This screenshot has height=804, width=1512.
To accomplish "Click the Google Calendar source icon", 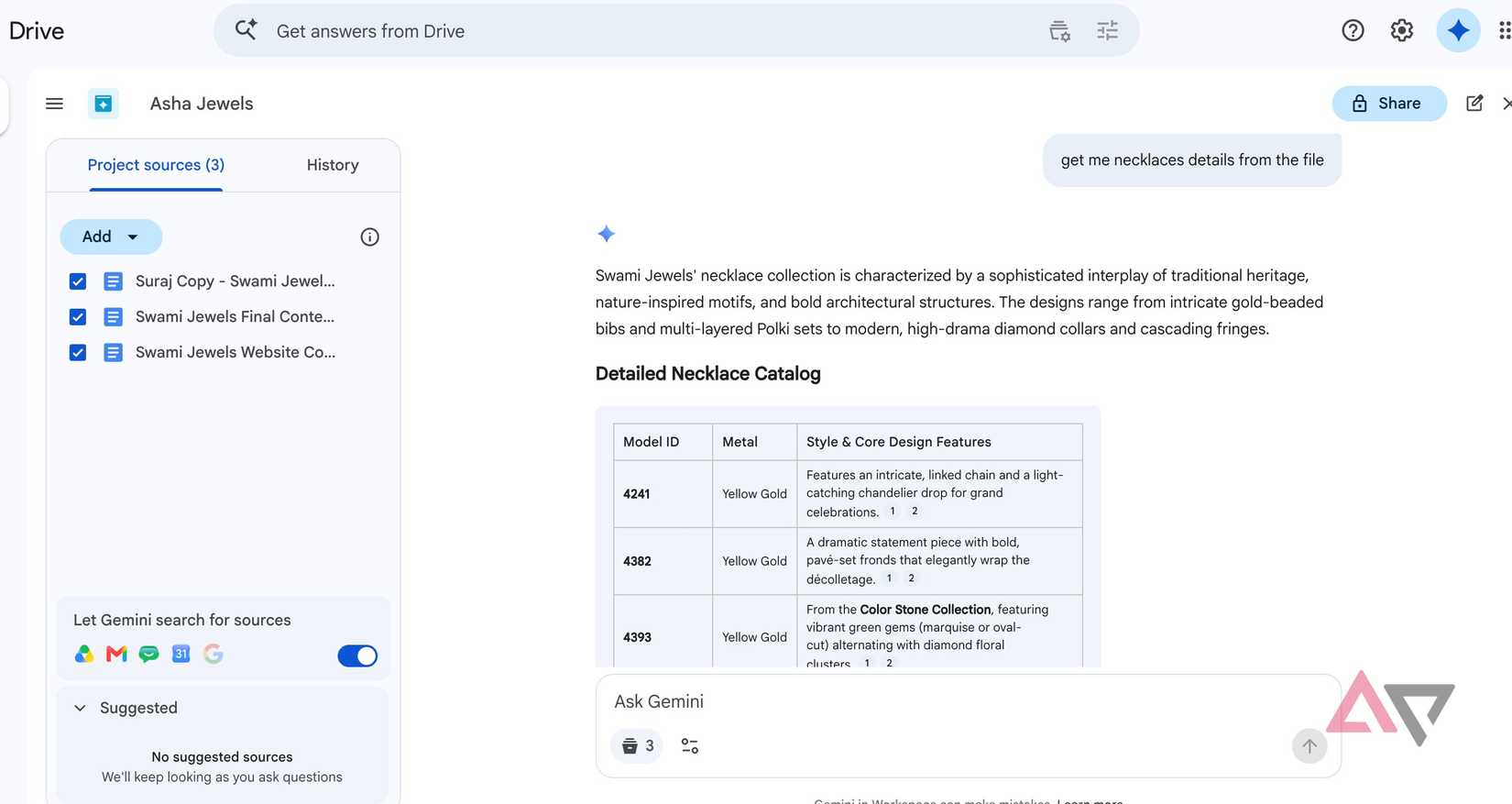I will coord(181,654).
